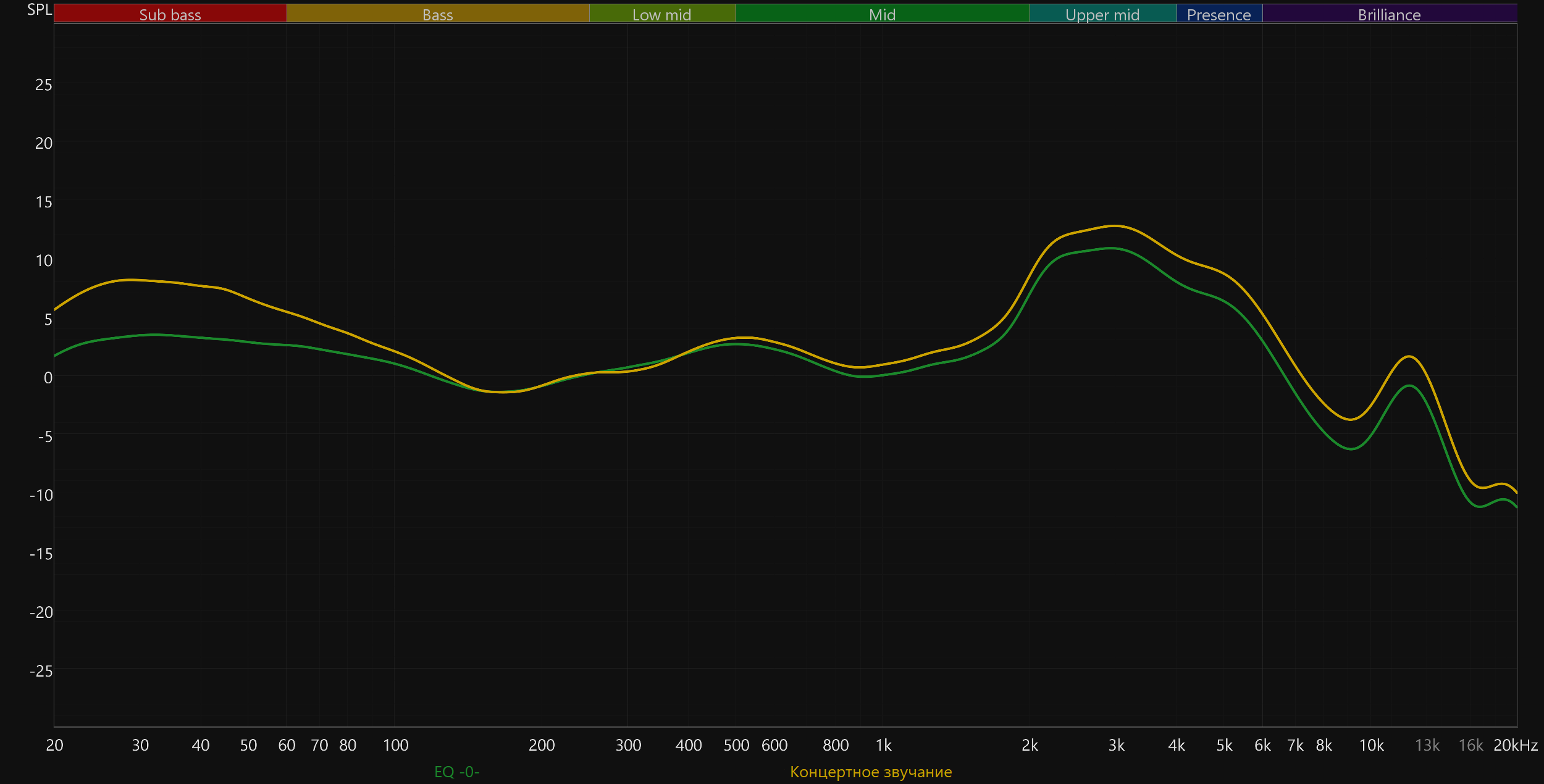Viewport: 1544px width, 784px height.
Task: Select the Presence band header
Action: point(1219,14)
